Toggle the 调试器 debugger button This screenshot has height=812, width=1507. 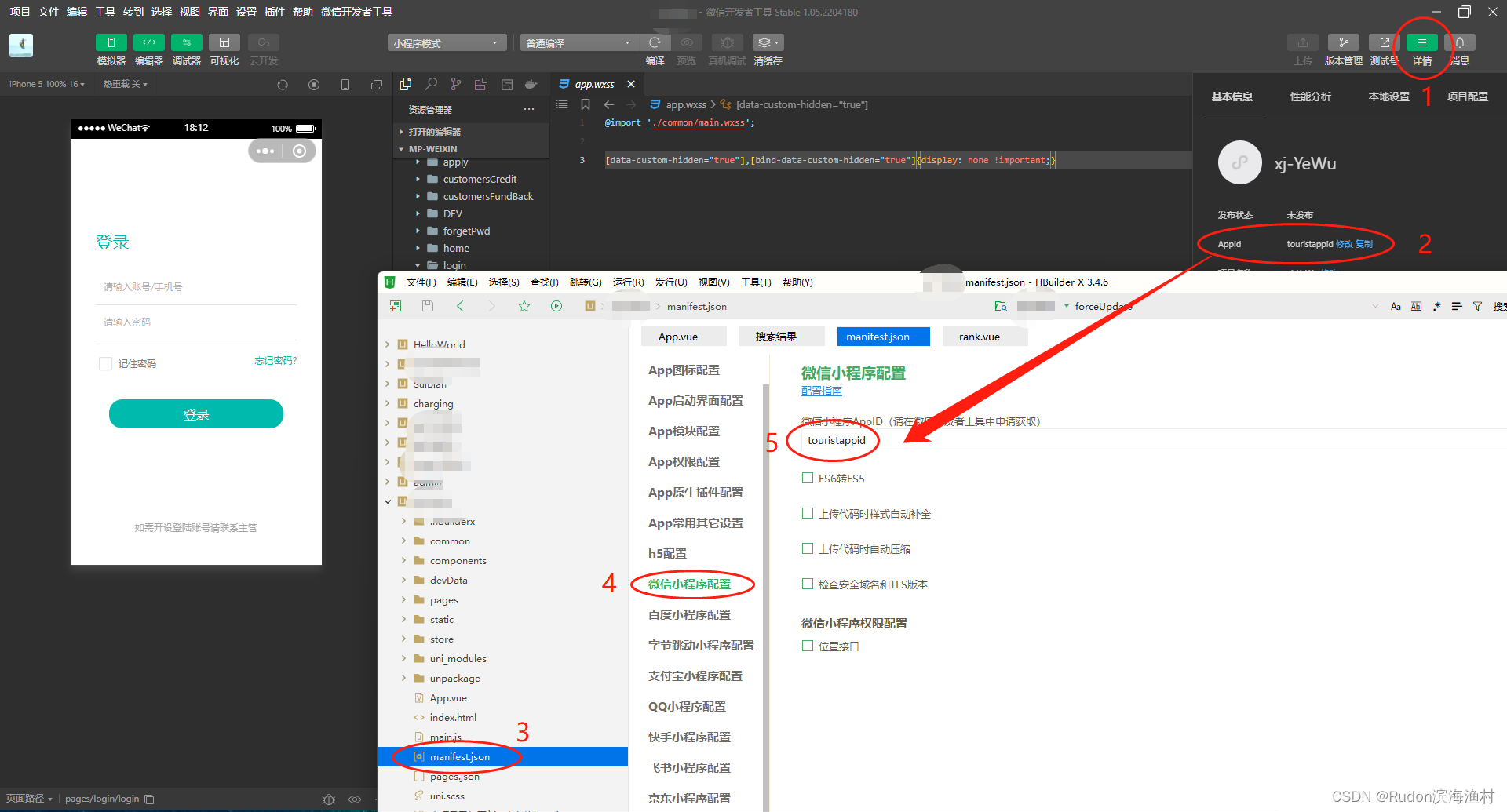coord(186,42)
